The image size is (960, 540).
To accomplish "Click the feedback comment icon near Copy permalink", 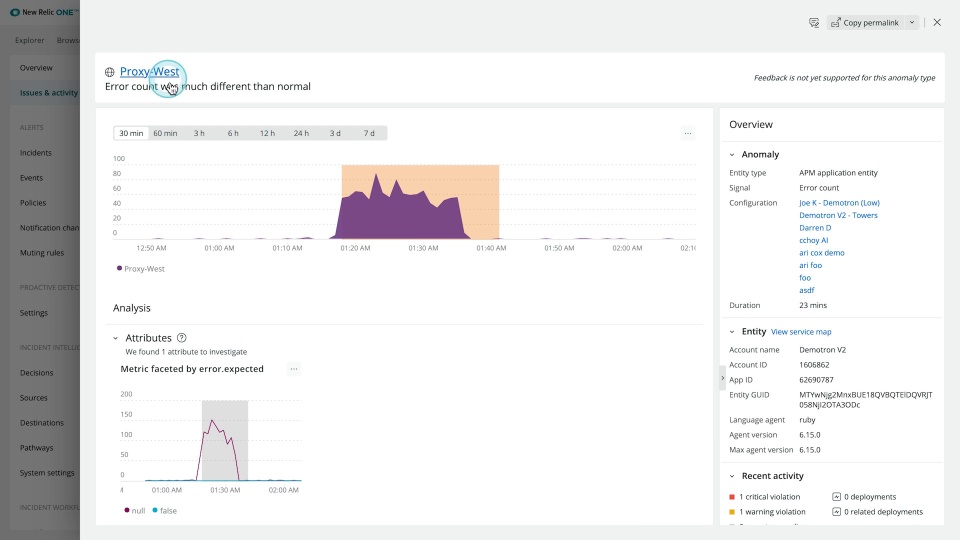I will [814, 23].
